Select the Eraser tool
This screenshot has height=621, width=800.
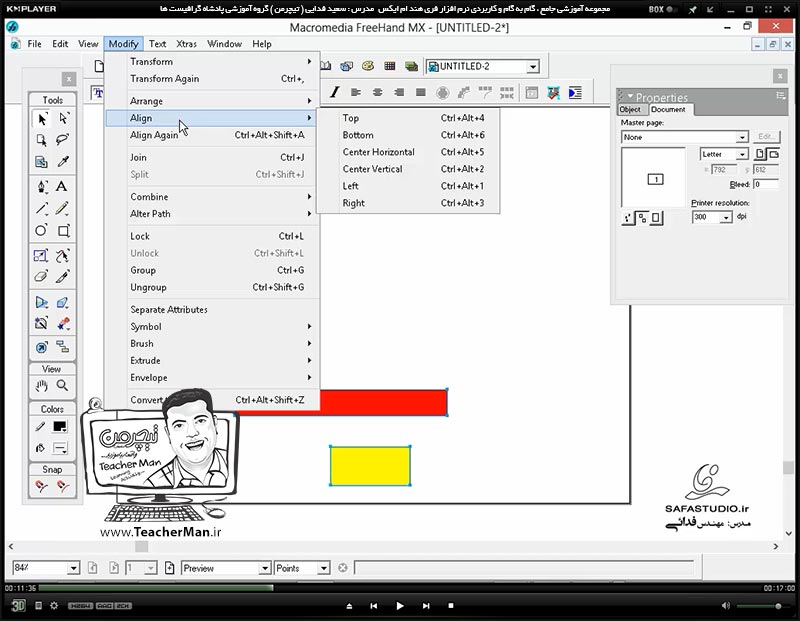click(x=42, y=277)
